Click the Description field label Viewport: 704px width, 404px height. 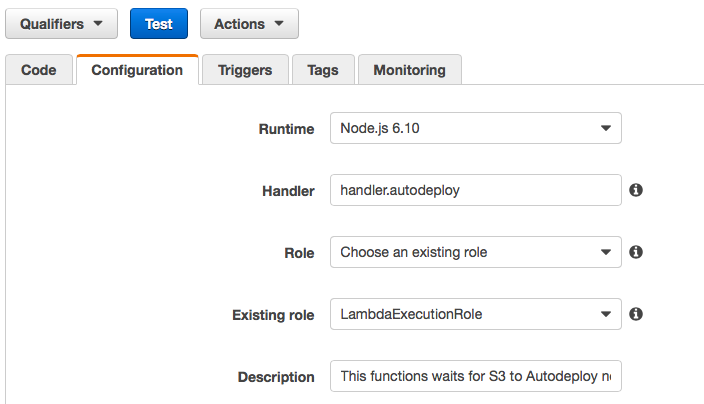pos(276,377)
